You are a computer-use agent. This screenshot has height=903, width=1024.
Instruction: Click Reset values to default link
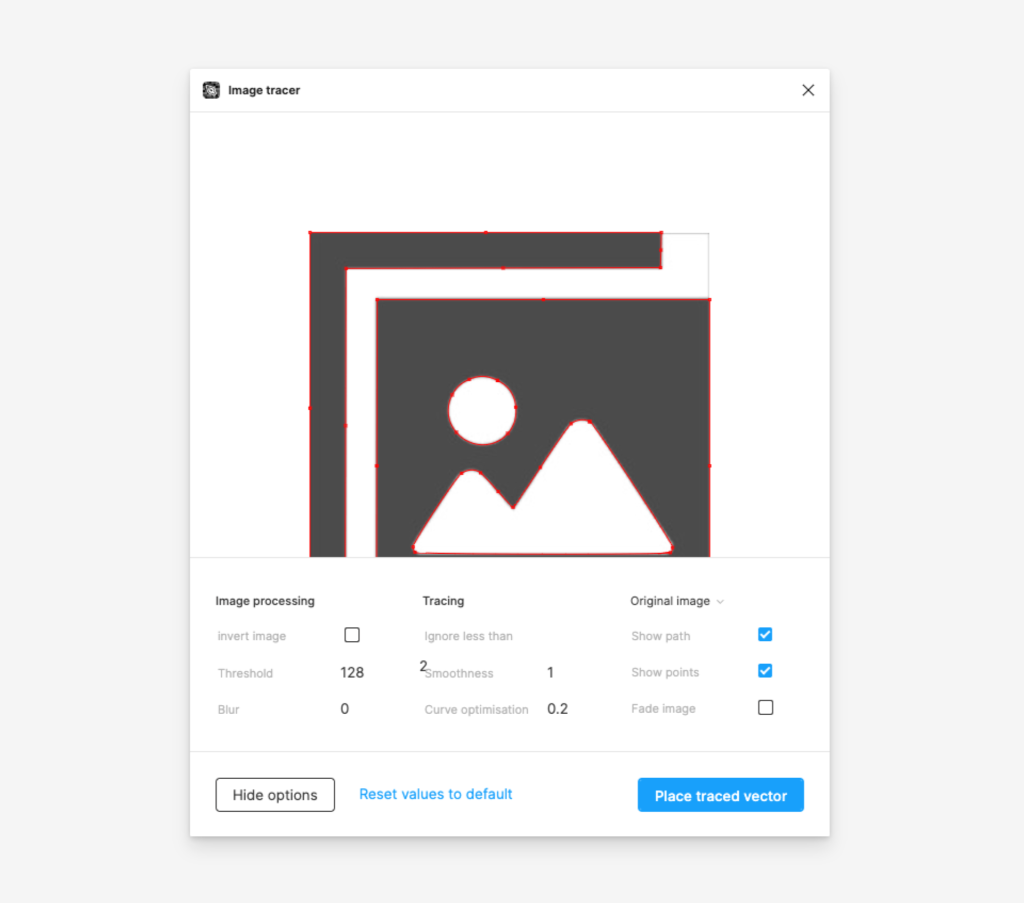pos(436,794)
